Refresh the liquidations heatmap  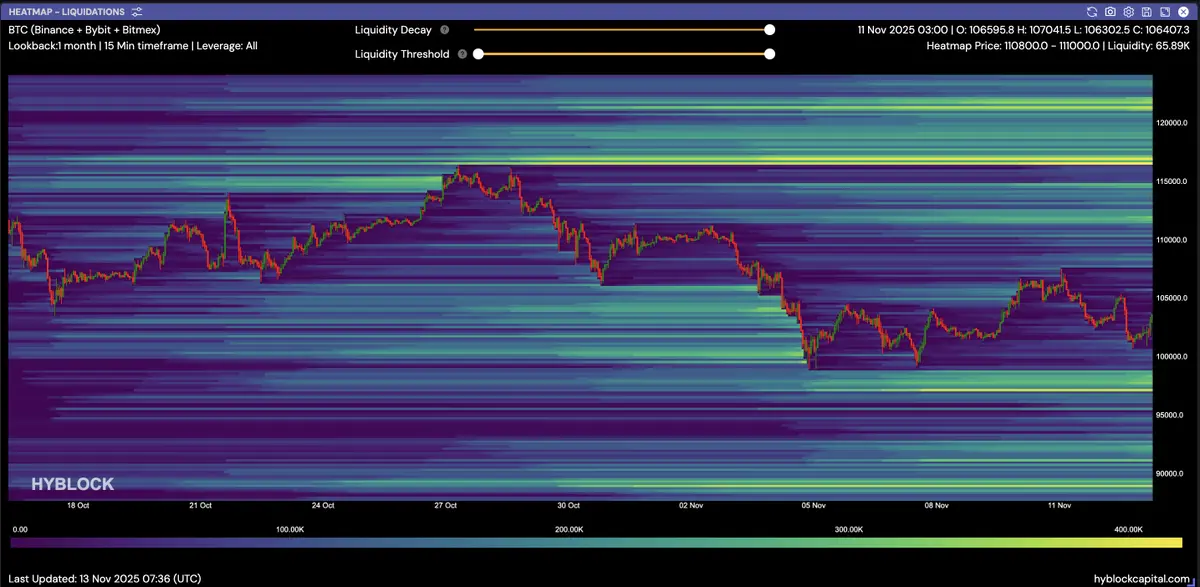(x=1092, y=12)
